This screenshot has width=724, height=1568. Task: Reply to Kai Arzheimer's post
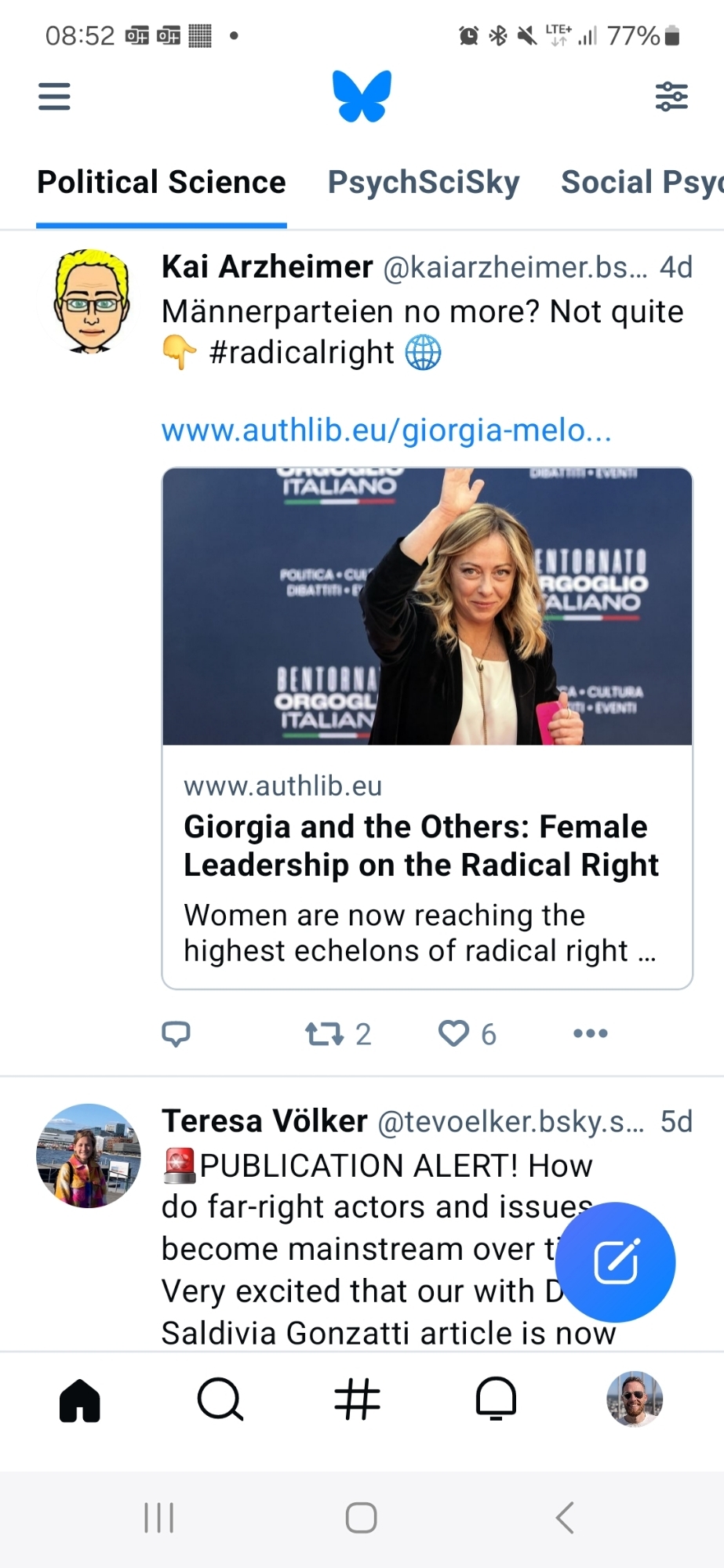[x=176, y=1034]
